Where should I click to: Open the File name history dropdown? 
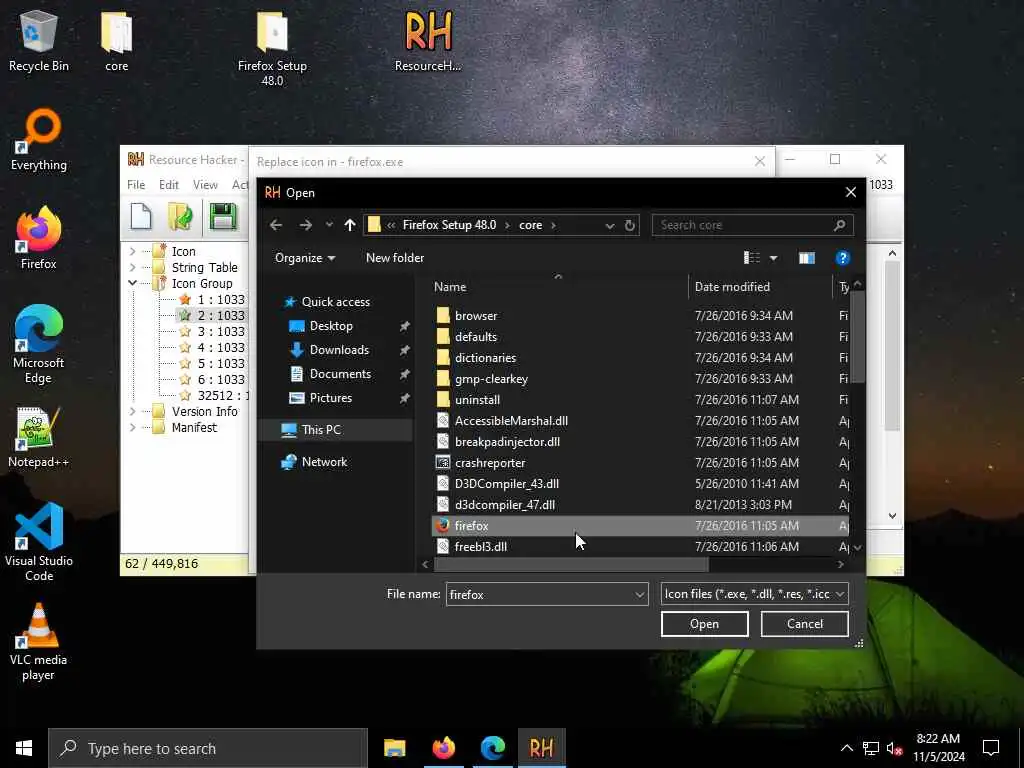pos(639,594)
